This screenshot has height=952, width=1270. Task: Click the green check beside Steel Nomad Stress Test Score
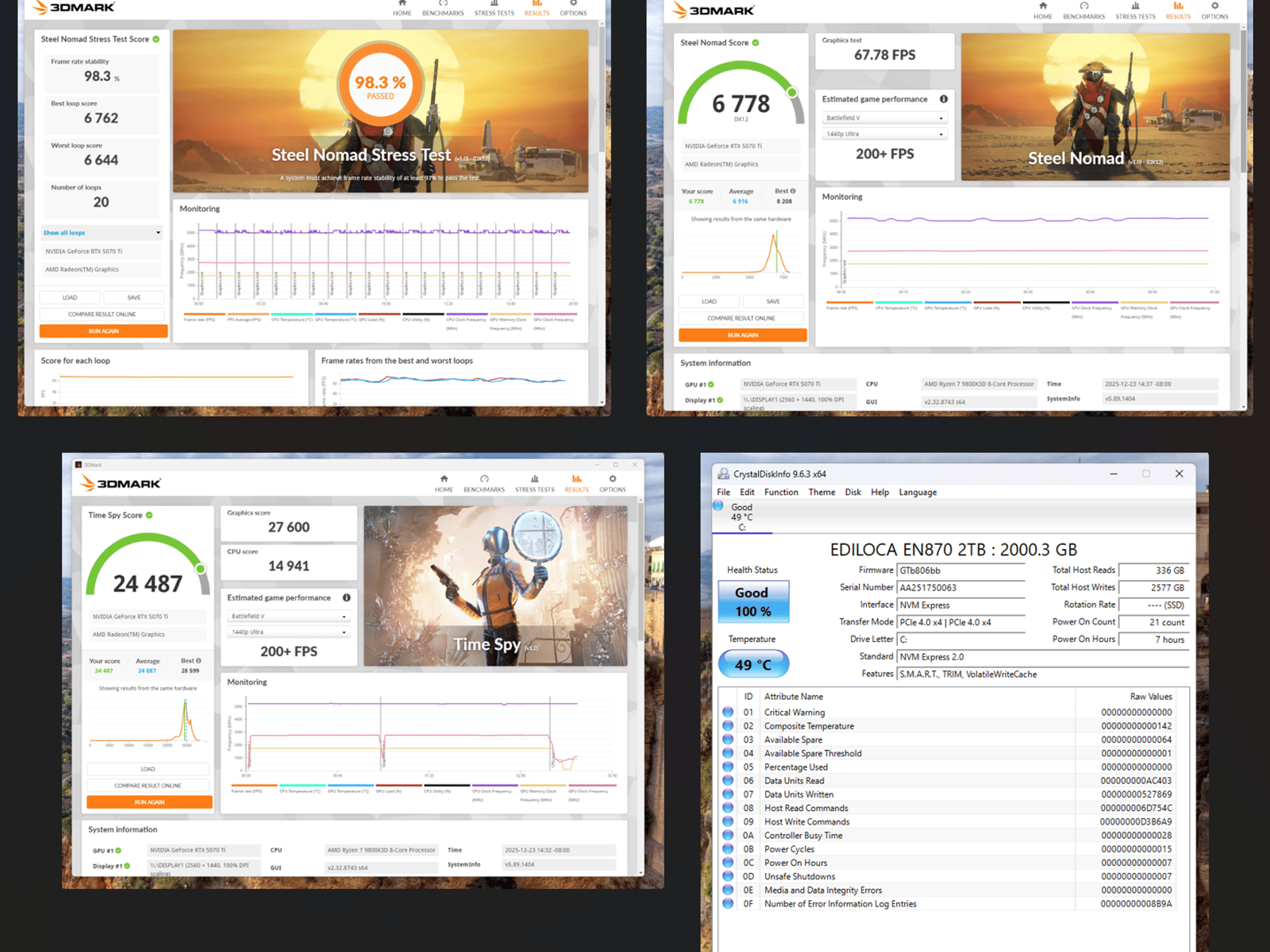point(156,39)
